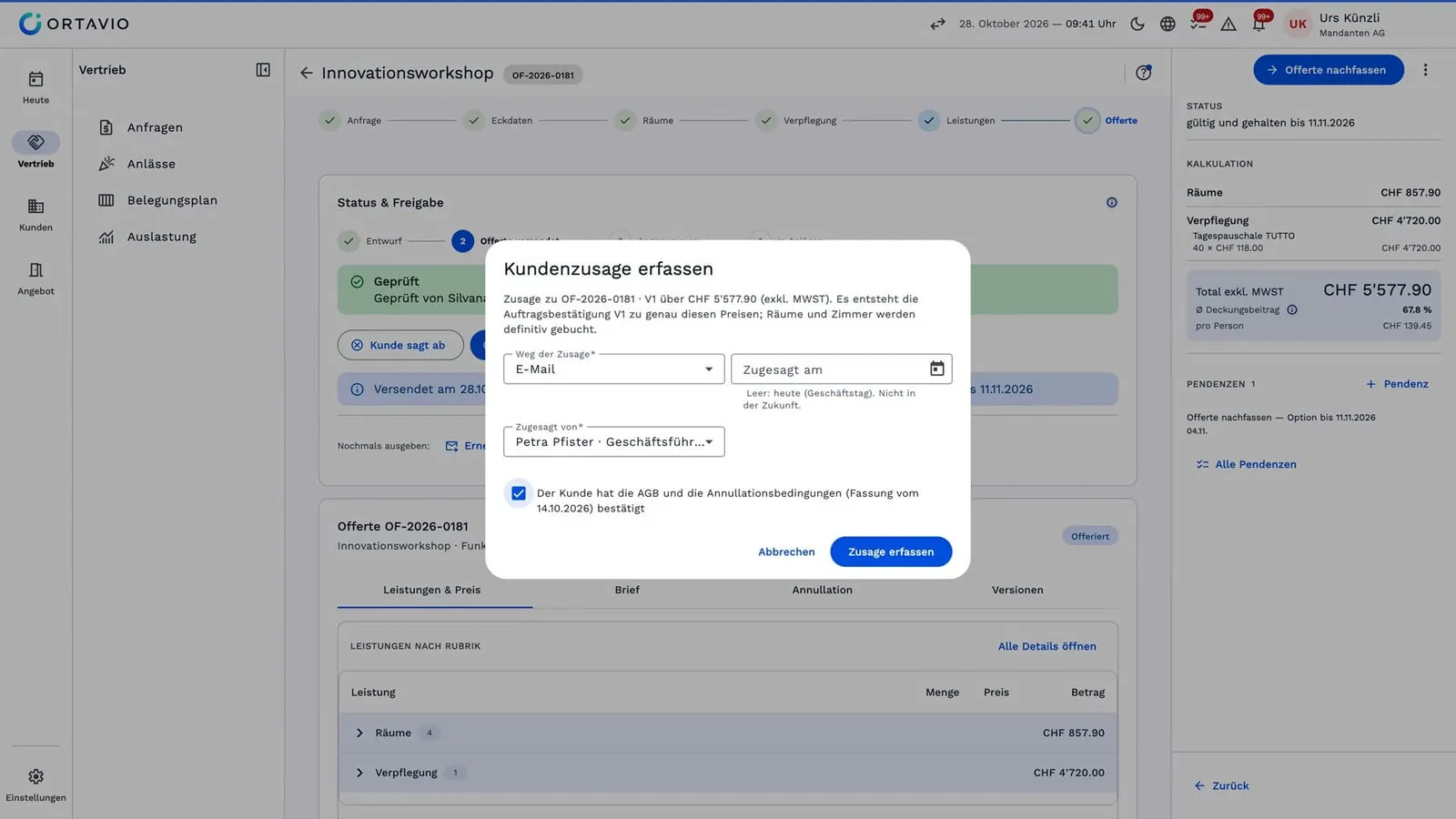Image resolution: width=1456 pixels, height=819 pixels.
Task: Uncheck the AGB confirmation checkbox
Action: (518, 493)
